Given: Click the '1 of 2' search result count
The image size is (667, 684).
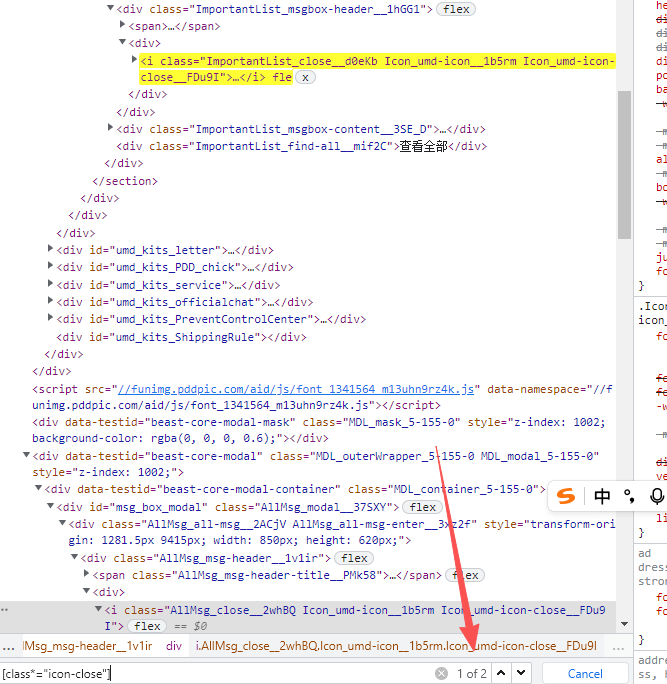Looking at the screenshot, I should pyautogui.click(x=472, y=674).
